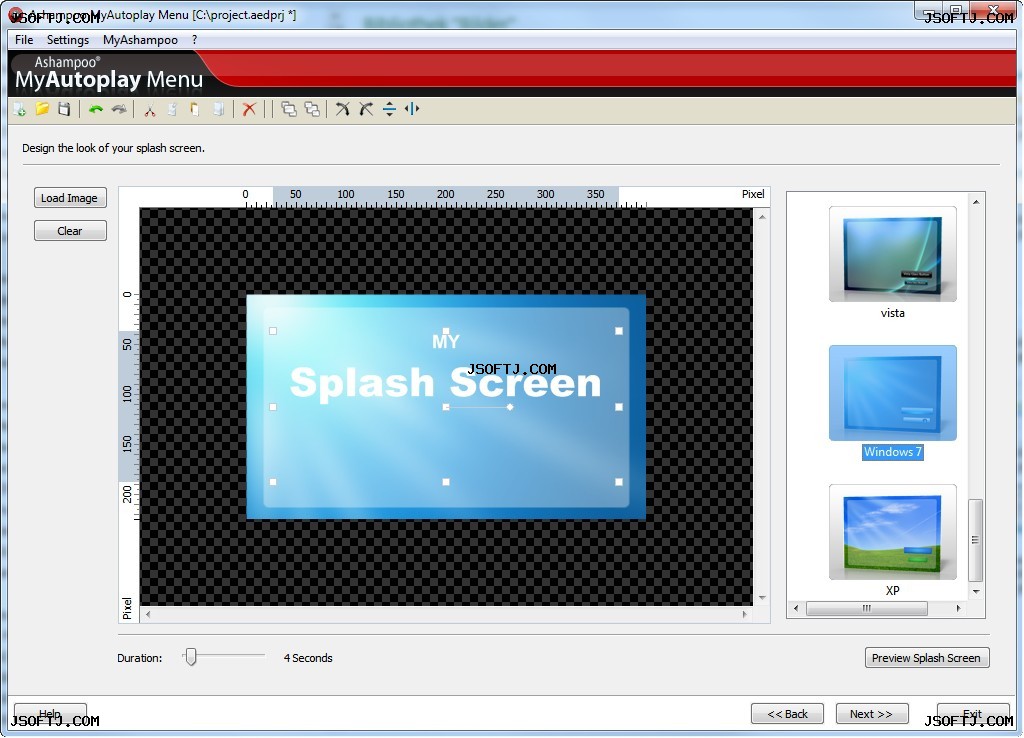Click the diamond rotation handle on canvas
Image resolution: width=1024 pixels, height=738 pixels.
[510, 407]
